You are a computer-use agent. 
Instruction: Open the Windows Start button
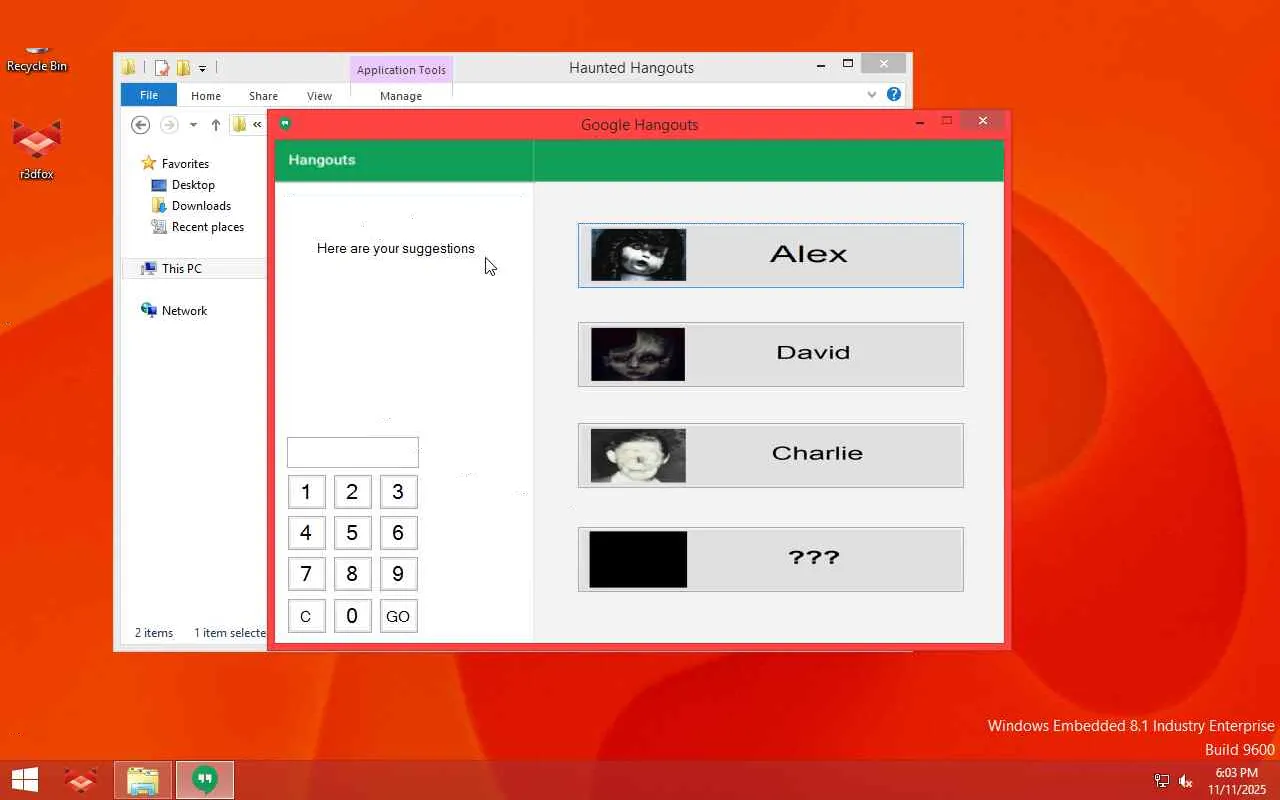pos(25,780)
